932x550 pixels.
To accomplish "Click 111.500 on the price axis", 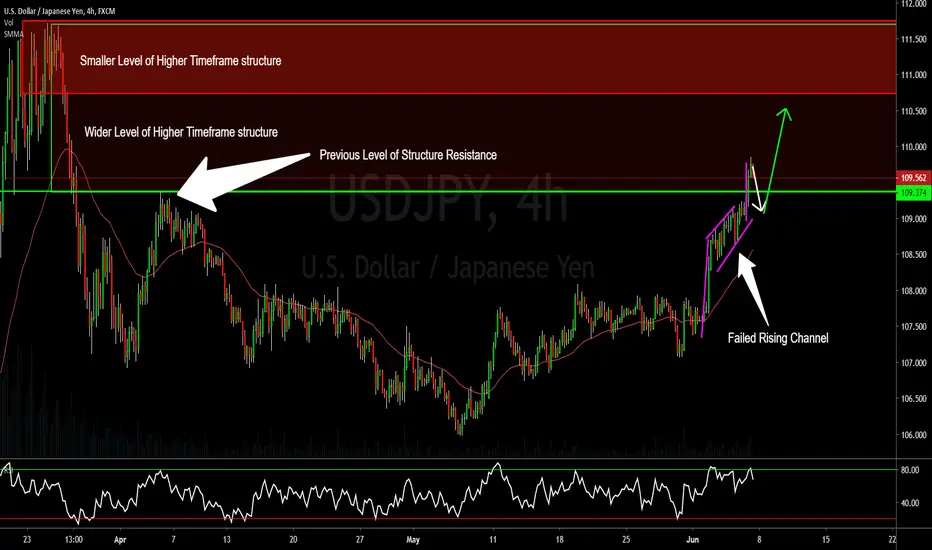I will tap(914, 39).
